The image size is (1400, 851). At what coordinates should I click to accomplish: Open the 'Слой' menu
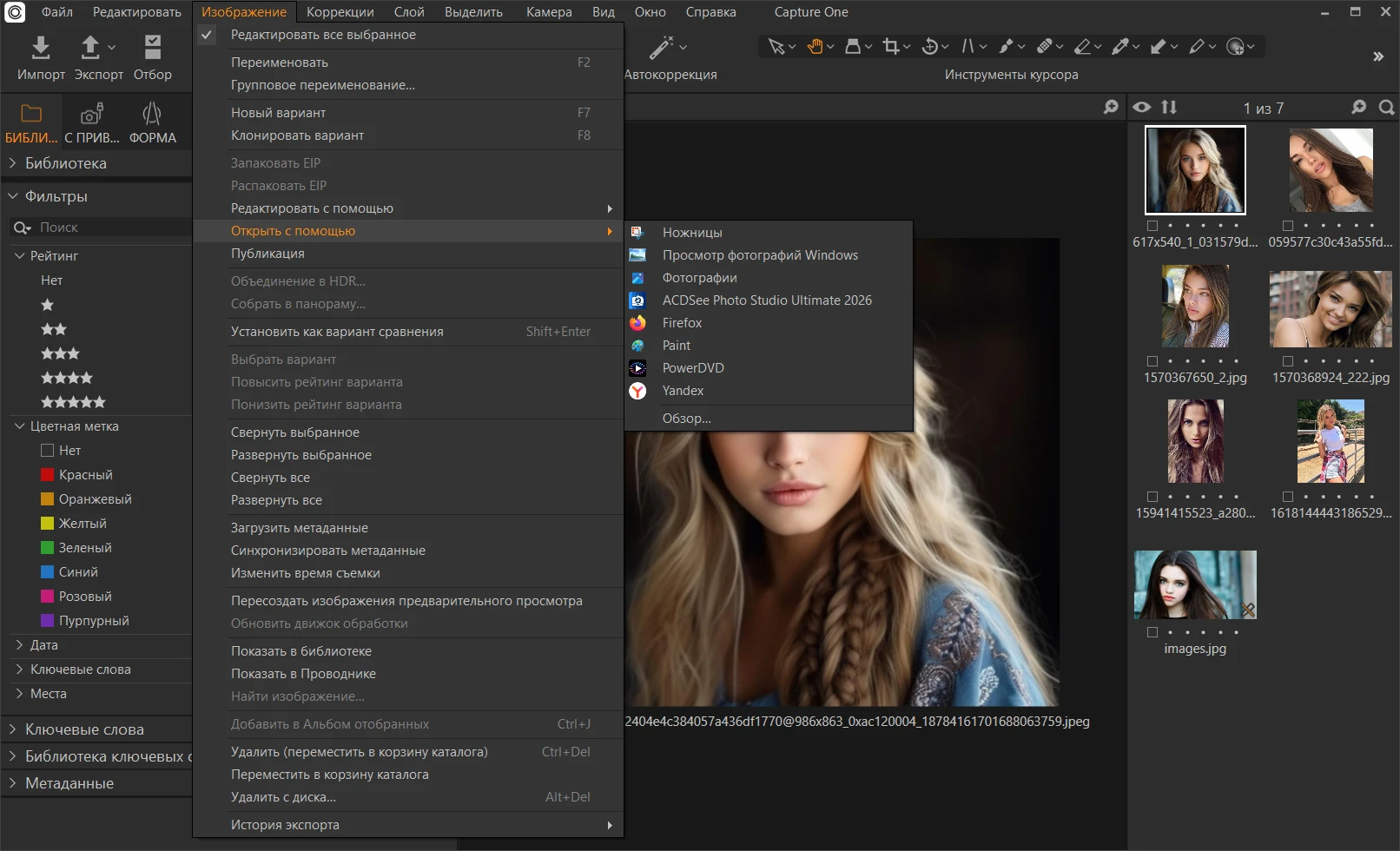coord(409,12)
